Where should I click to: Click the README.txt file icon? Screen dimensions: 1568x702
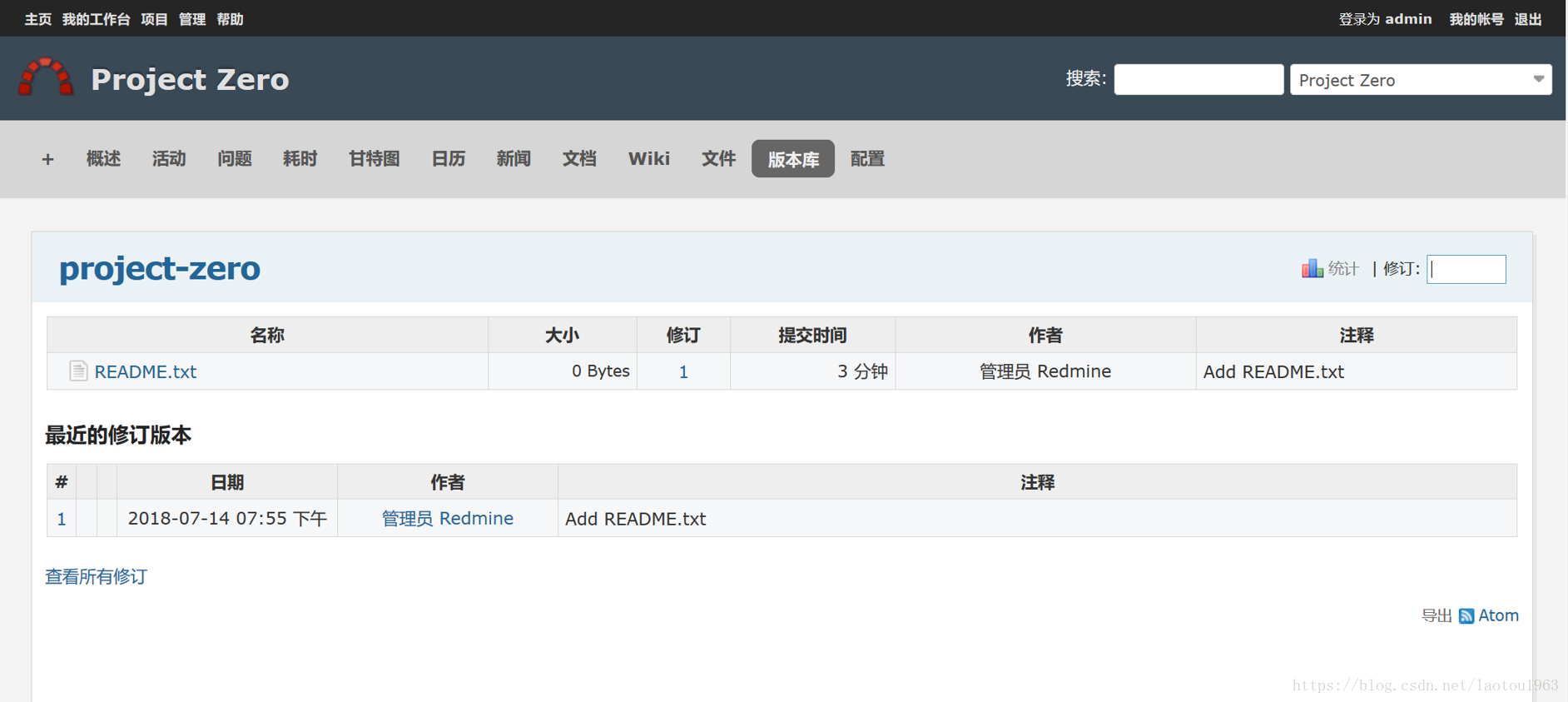point(78,371)
